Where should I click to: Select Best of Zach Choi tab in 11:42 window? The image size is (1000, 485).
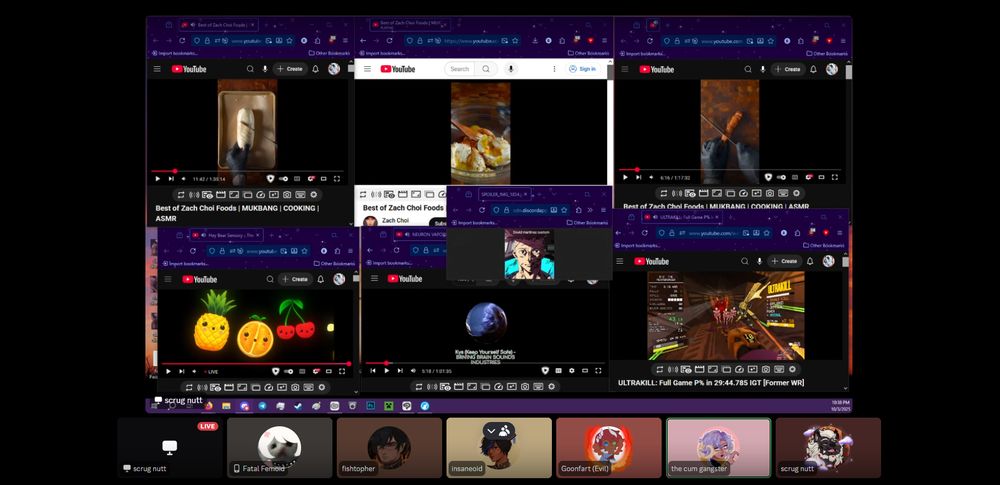(218, 25)
